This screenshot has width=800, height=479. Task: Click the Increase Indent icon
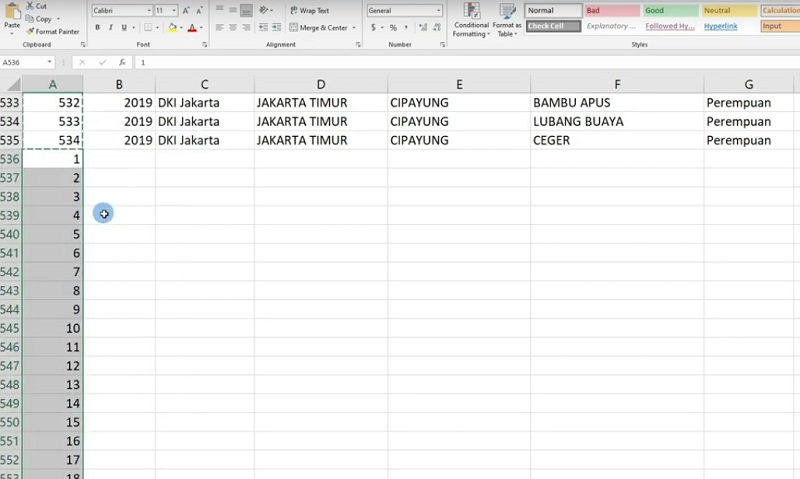point(276,28)
